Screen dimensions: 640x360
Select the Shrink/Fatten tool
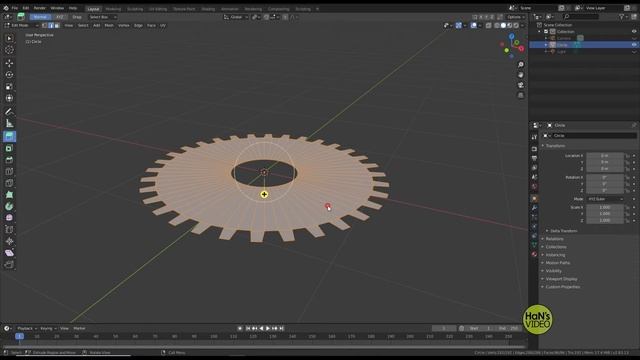click(9, 241)
